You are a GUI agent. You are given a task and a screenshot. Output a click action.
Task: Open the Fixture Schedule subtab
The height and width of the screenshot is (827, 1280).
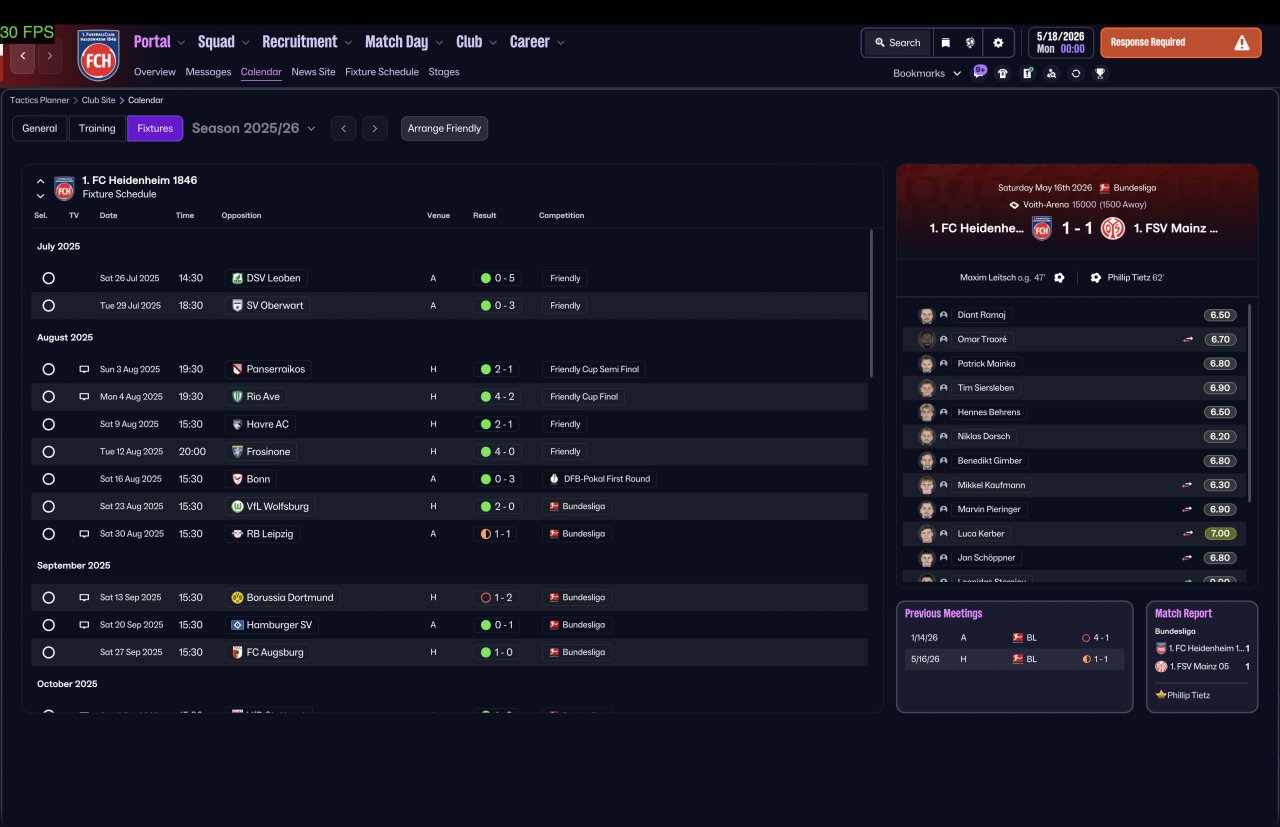(x=382, y=72)
